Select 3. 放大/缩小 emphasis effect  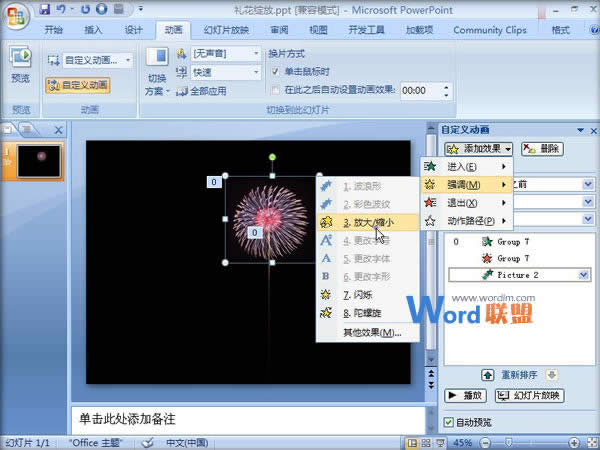(x=368, y=222)
